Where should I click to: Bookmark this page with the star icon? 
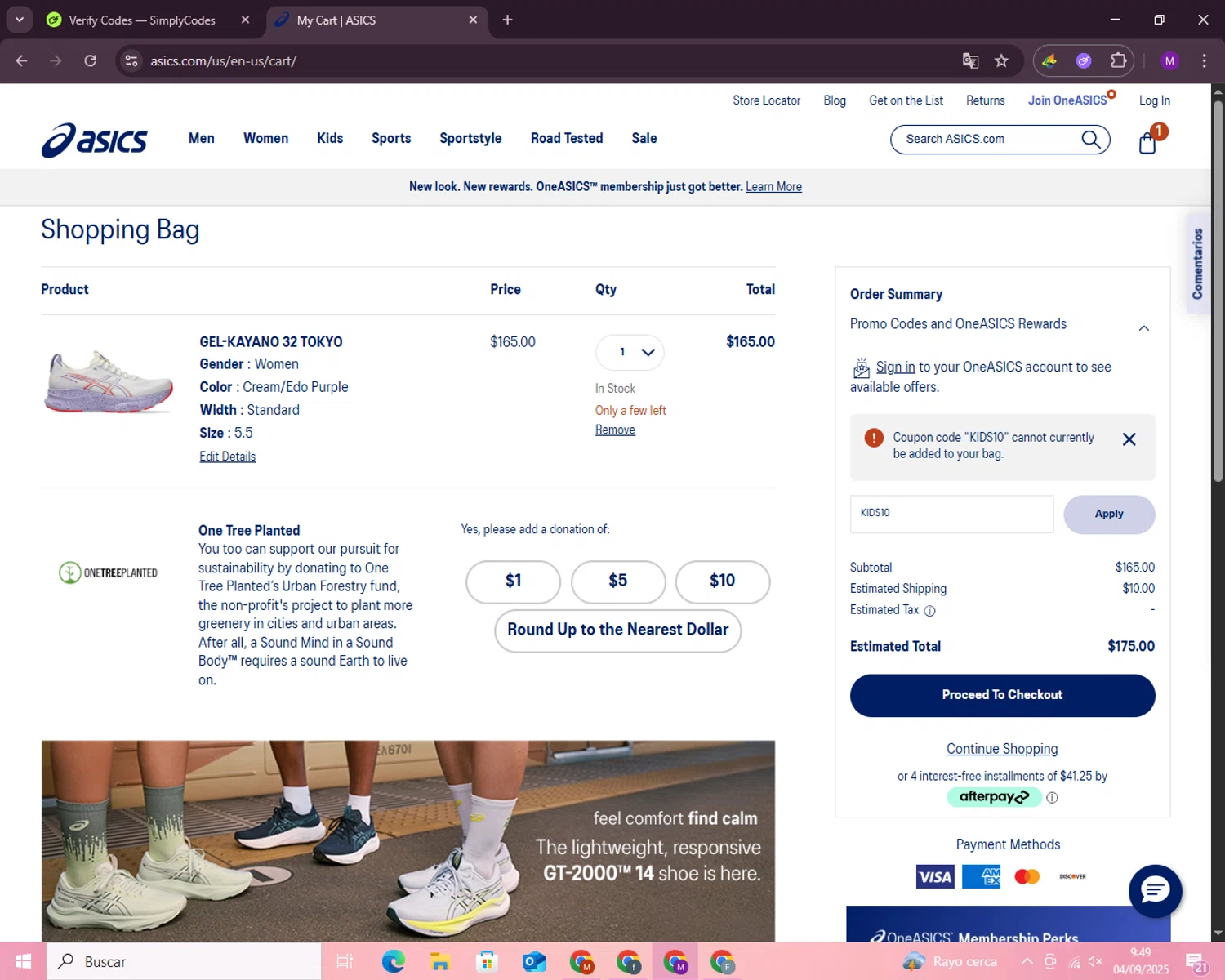1001,60
